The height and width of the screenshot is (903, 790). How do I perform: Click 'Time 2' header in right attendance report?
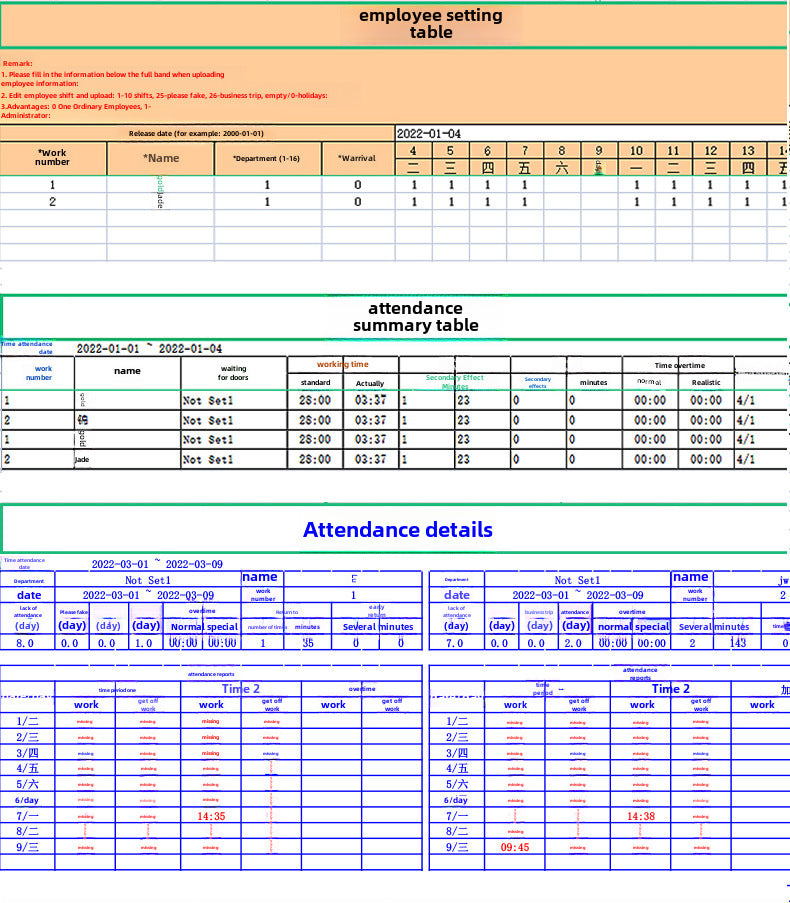[670, 689]
